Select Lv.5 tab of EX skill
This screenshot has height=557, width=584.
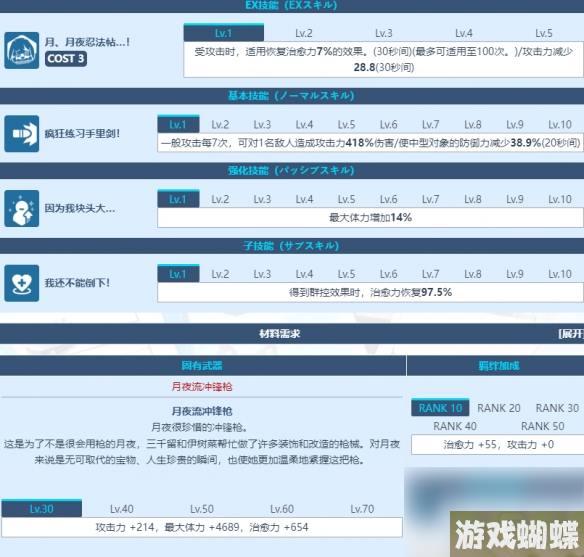[544, 33]
